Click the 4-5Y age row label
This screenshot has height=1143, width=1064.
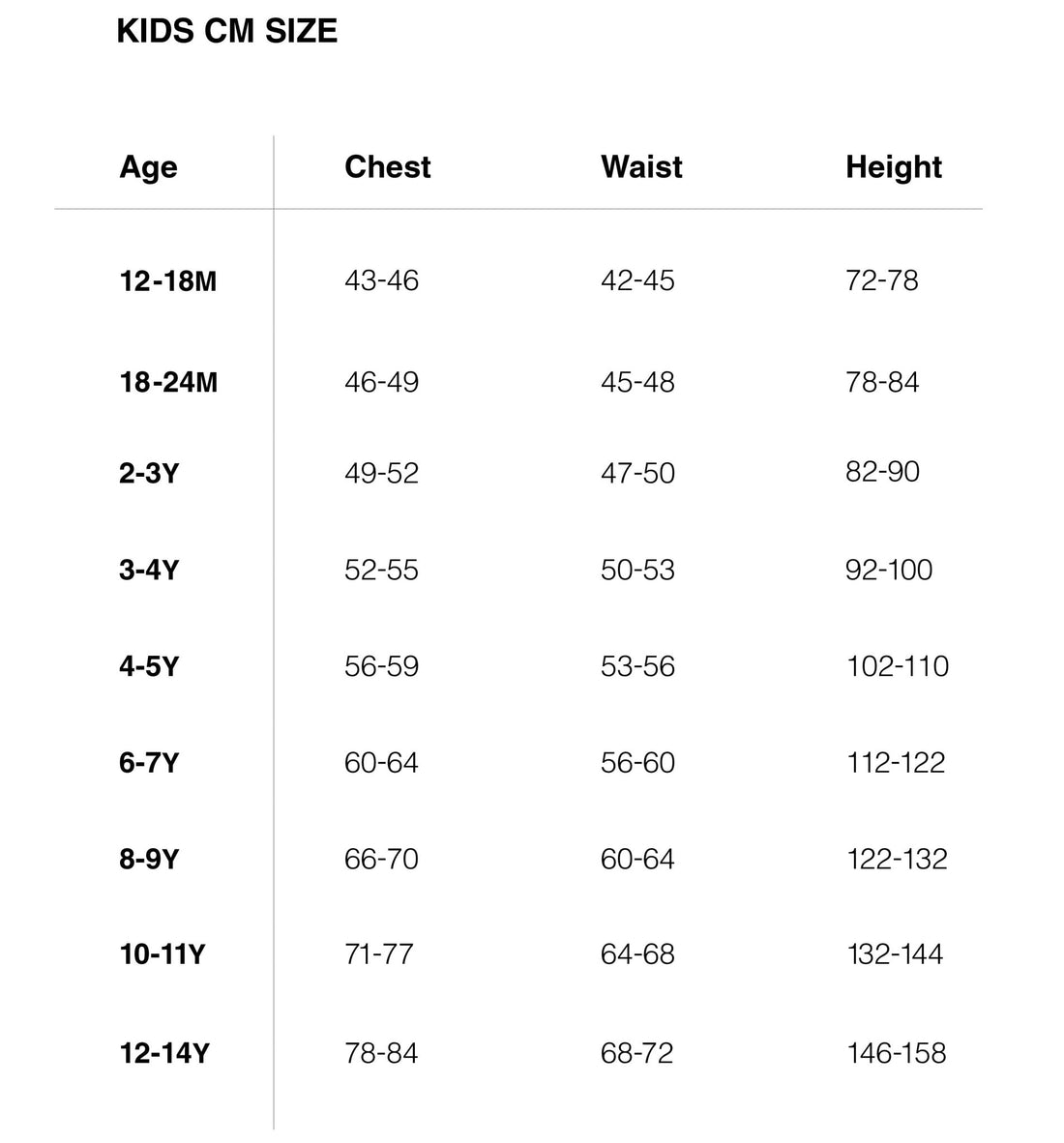pos(149,666)
